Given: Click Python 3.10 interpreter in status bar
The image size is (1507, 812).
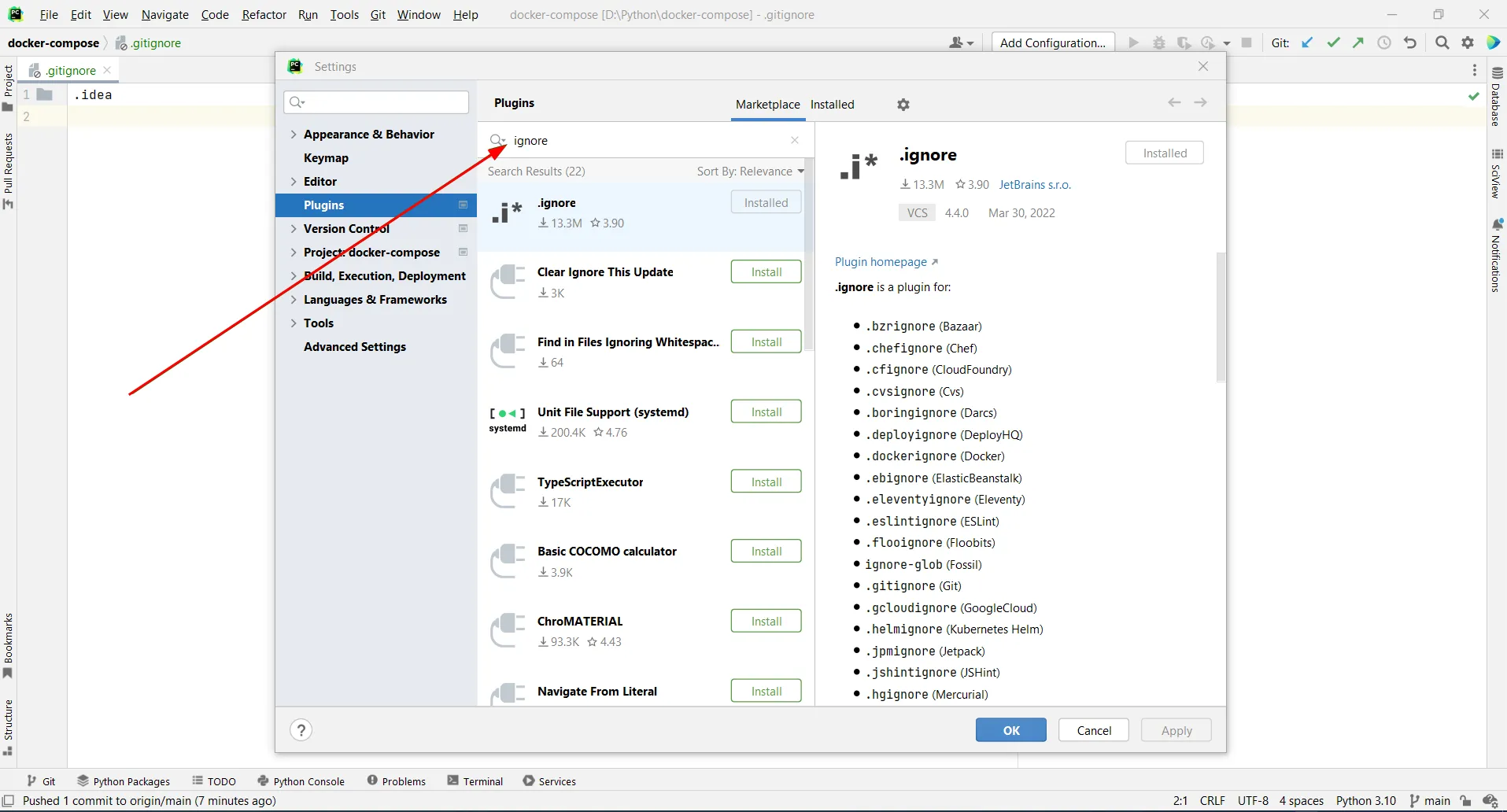Looking at the screenshot, I should click(1365, 801).
